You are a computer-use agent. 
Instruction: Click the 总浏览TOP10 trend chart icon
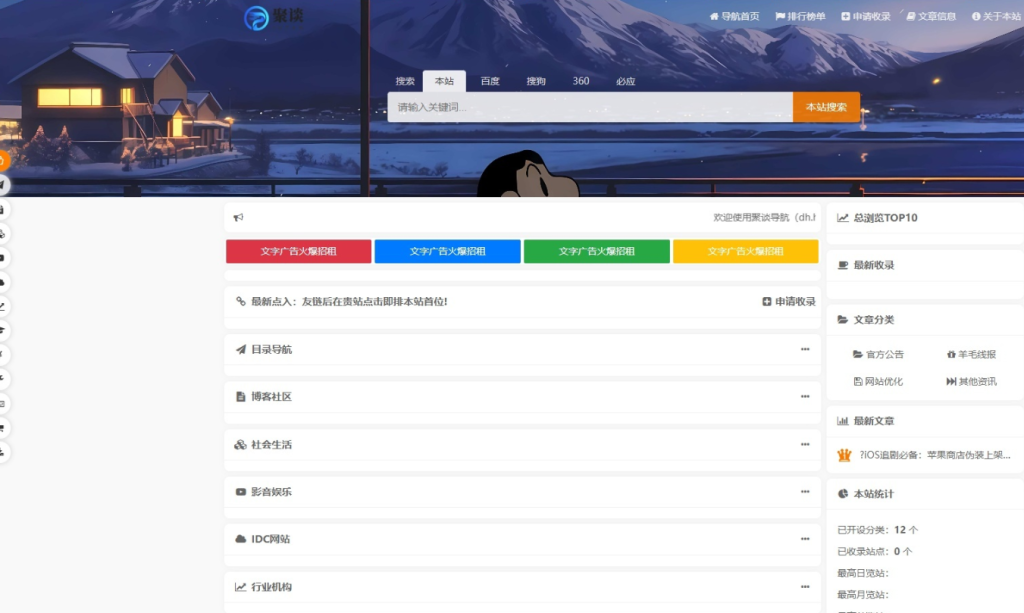(843, 216)
